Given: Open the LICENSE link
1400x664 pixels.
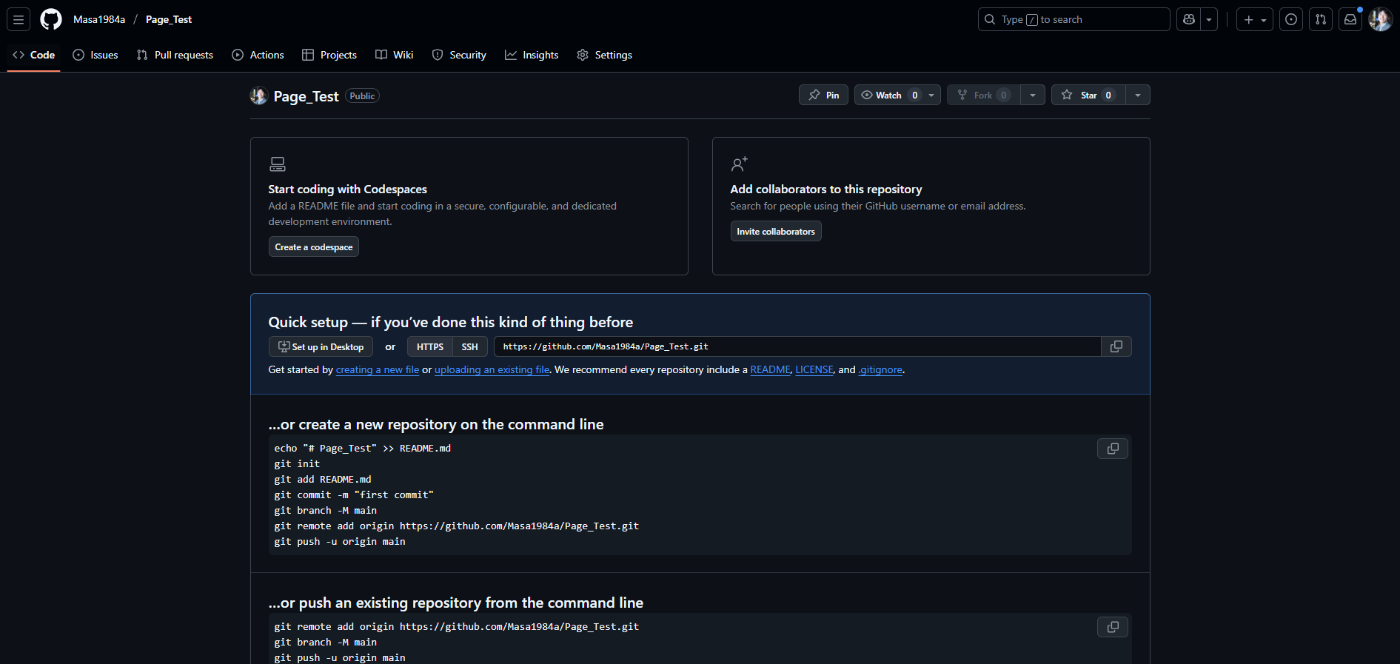Looking at the screenshot, I should click(x=814, y=370).
